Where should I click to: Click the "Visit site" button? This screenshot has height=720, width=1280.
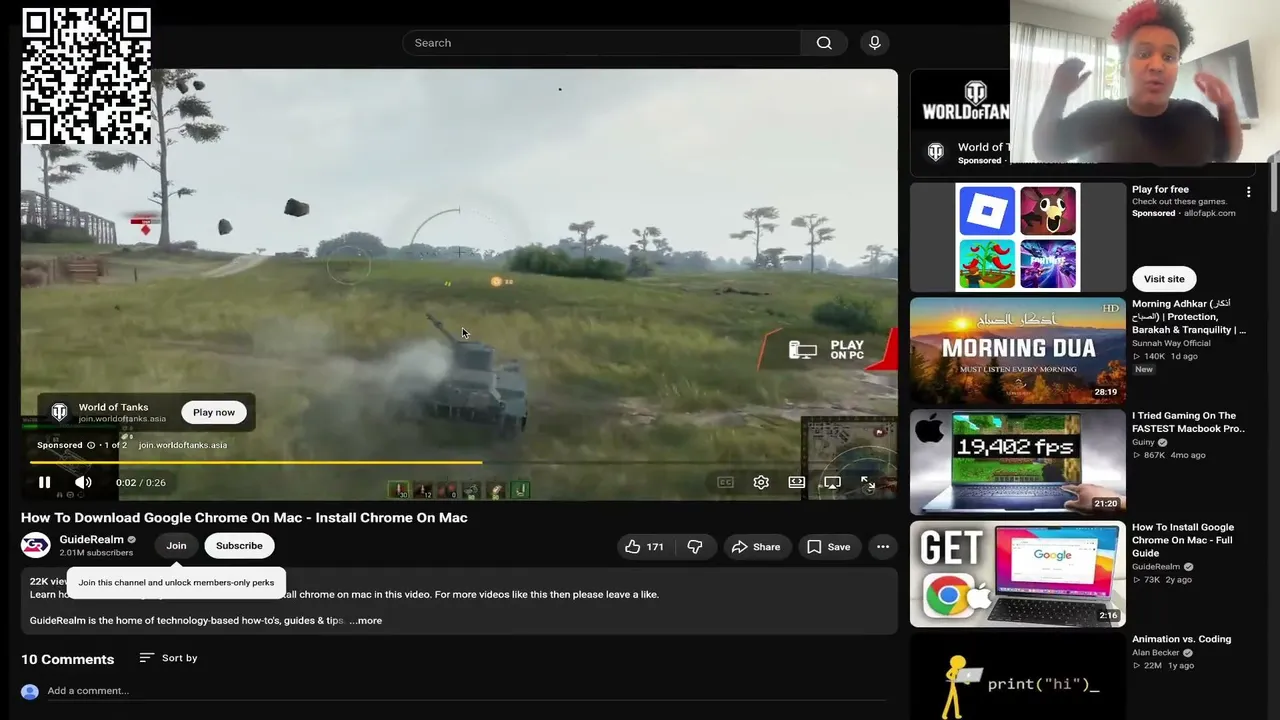pyautogui.click(x=1164, y=279)
